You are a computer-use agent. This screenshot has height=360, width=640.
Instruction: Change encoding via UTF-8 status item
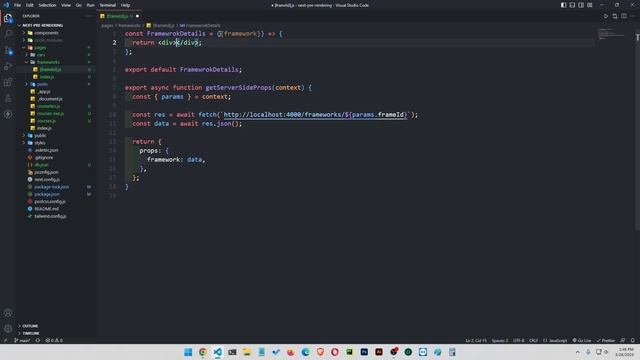[518, 340]
